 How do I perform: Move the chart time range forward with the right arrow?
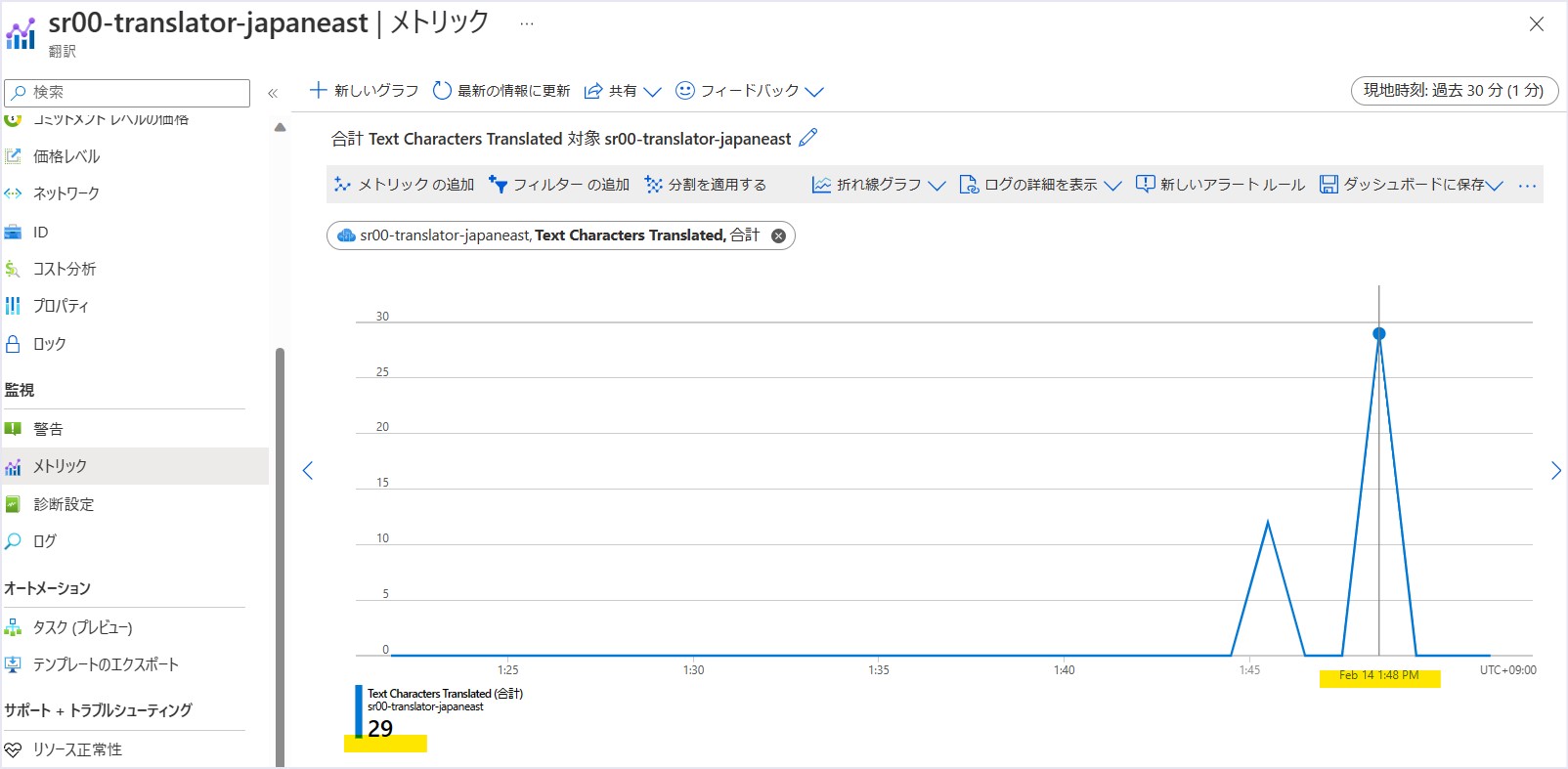pos(1555,471)
